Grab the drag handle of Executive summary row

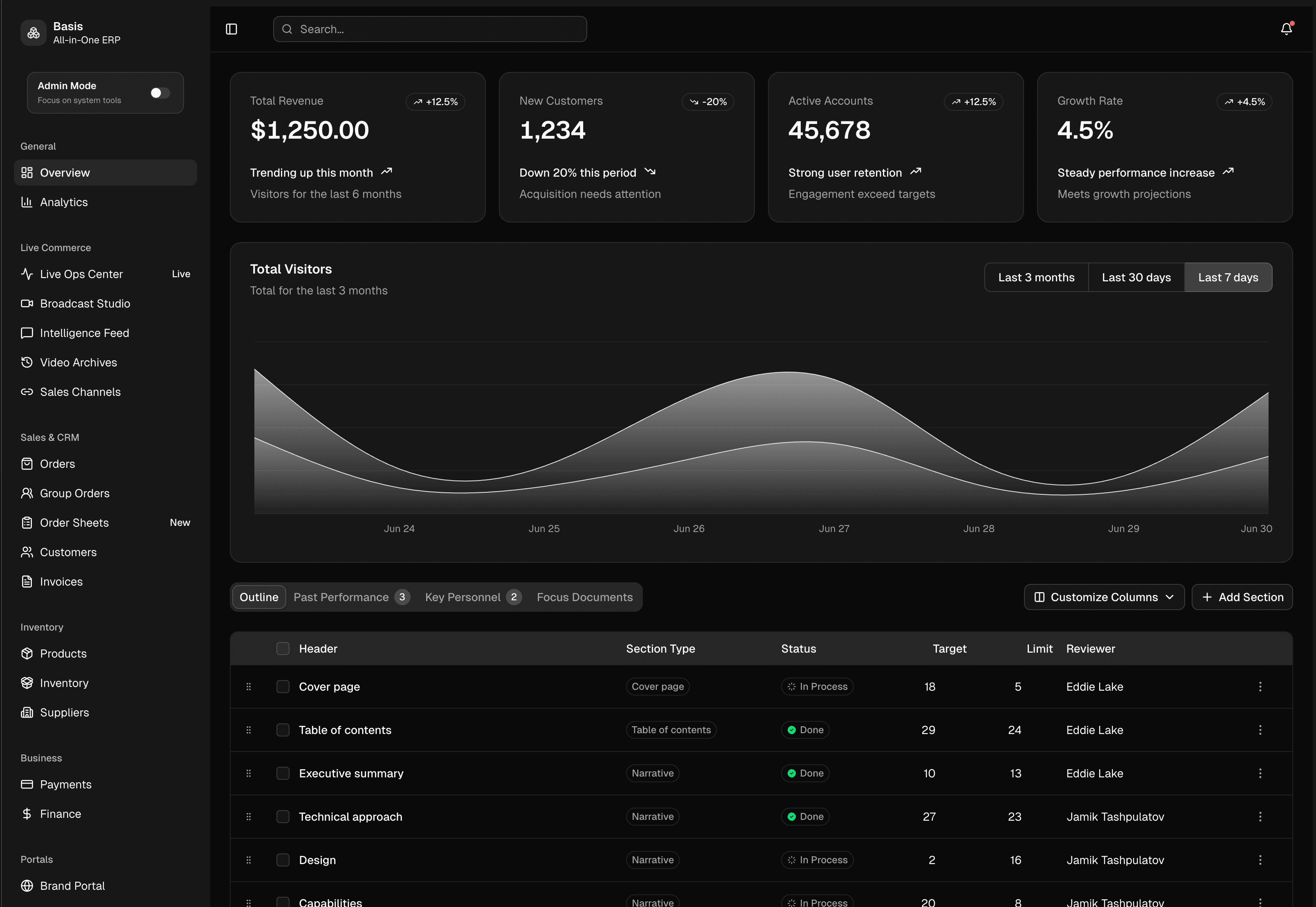(248, 773)
